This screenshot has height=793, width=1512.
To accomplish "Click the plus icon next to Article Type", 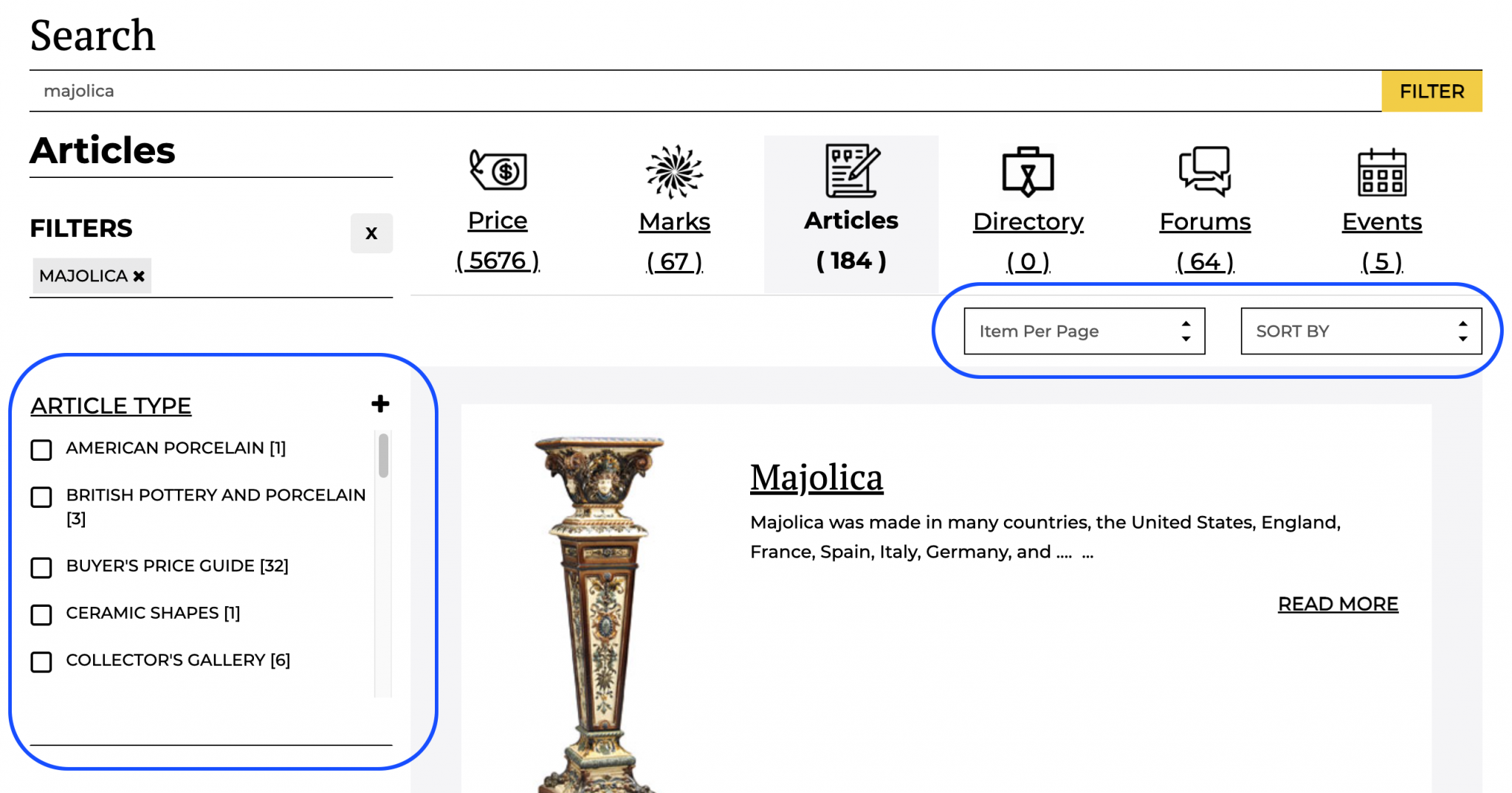I will pos(380,404).
